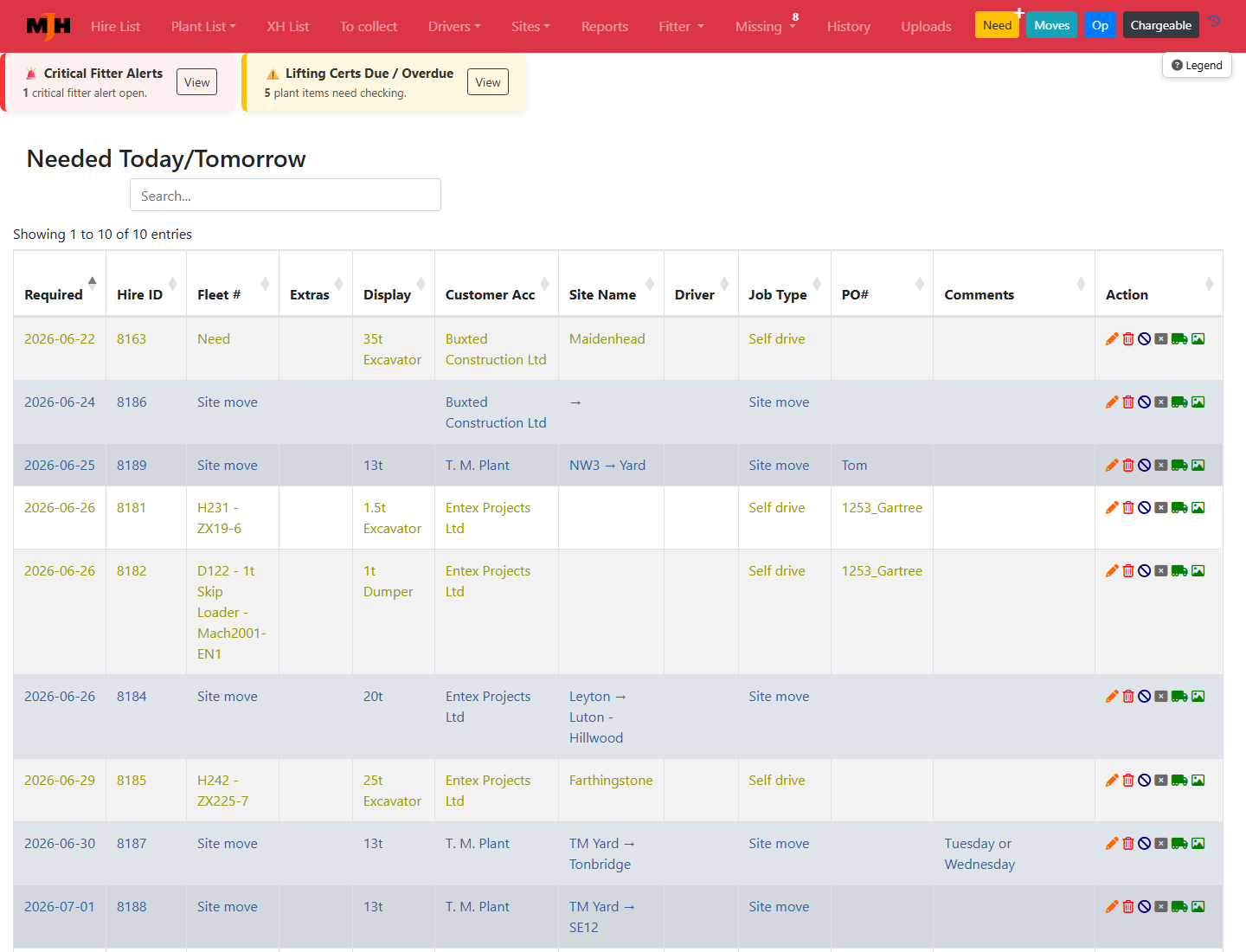The width and height of the screenshot is (1246, 952).
Task: Open the Missing dropdown with badge 8
Action: (766, 27)
